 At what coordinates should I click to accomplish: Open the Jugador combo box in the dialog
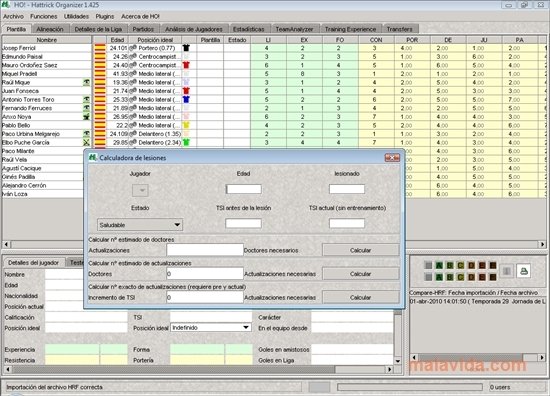pos(140,190)
